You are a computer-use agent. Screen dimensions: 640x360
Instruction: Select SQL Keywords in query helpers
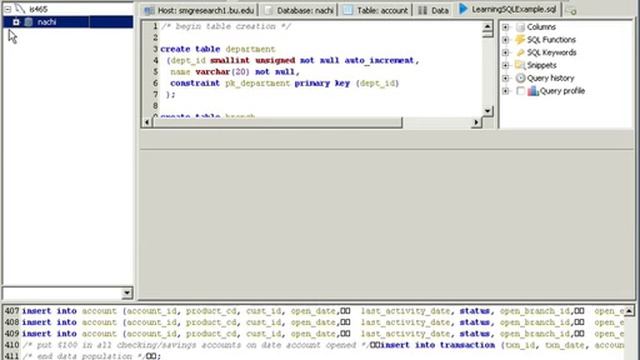551,53
